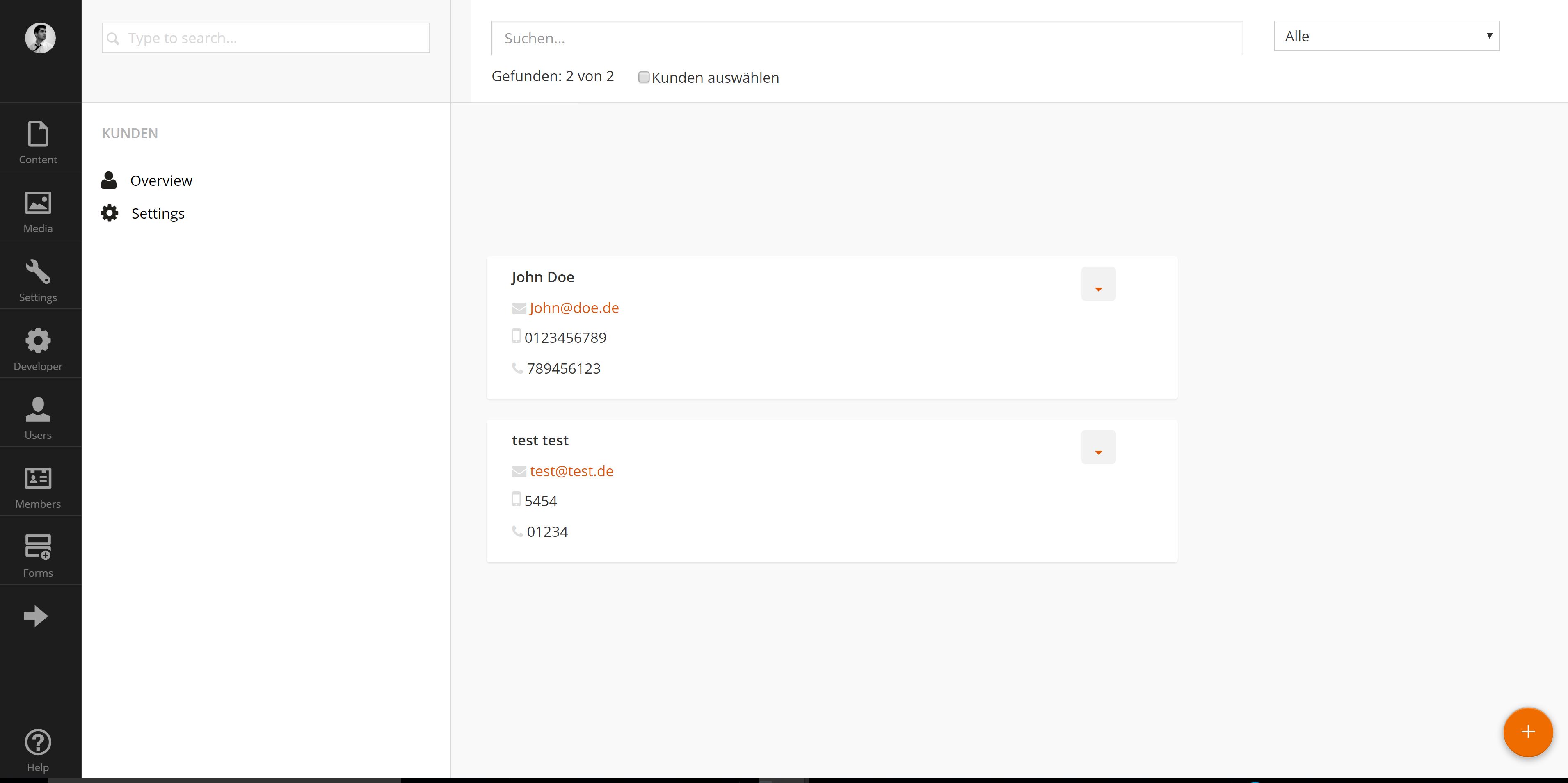Click the John Doe name heading
The width and height of the screenshot is (1568, 783).
543,277
